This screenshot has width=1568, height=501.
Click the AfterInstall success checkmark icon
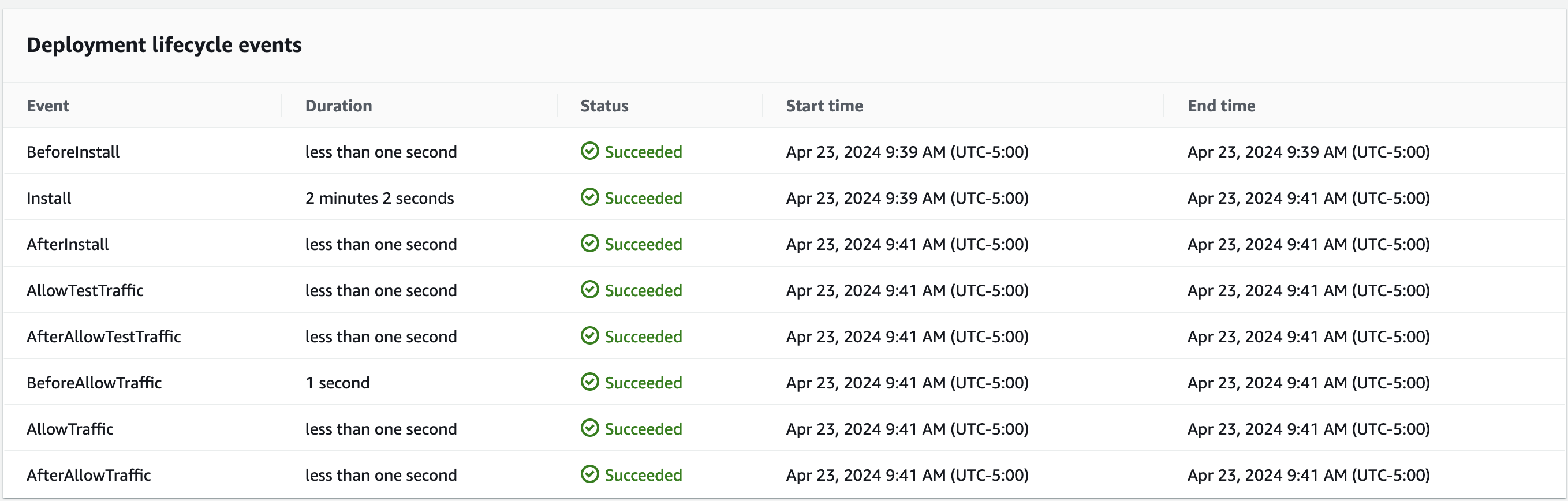coord(589,244)
